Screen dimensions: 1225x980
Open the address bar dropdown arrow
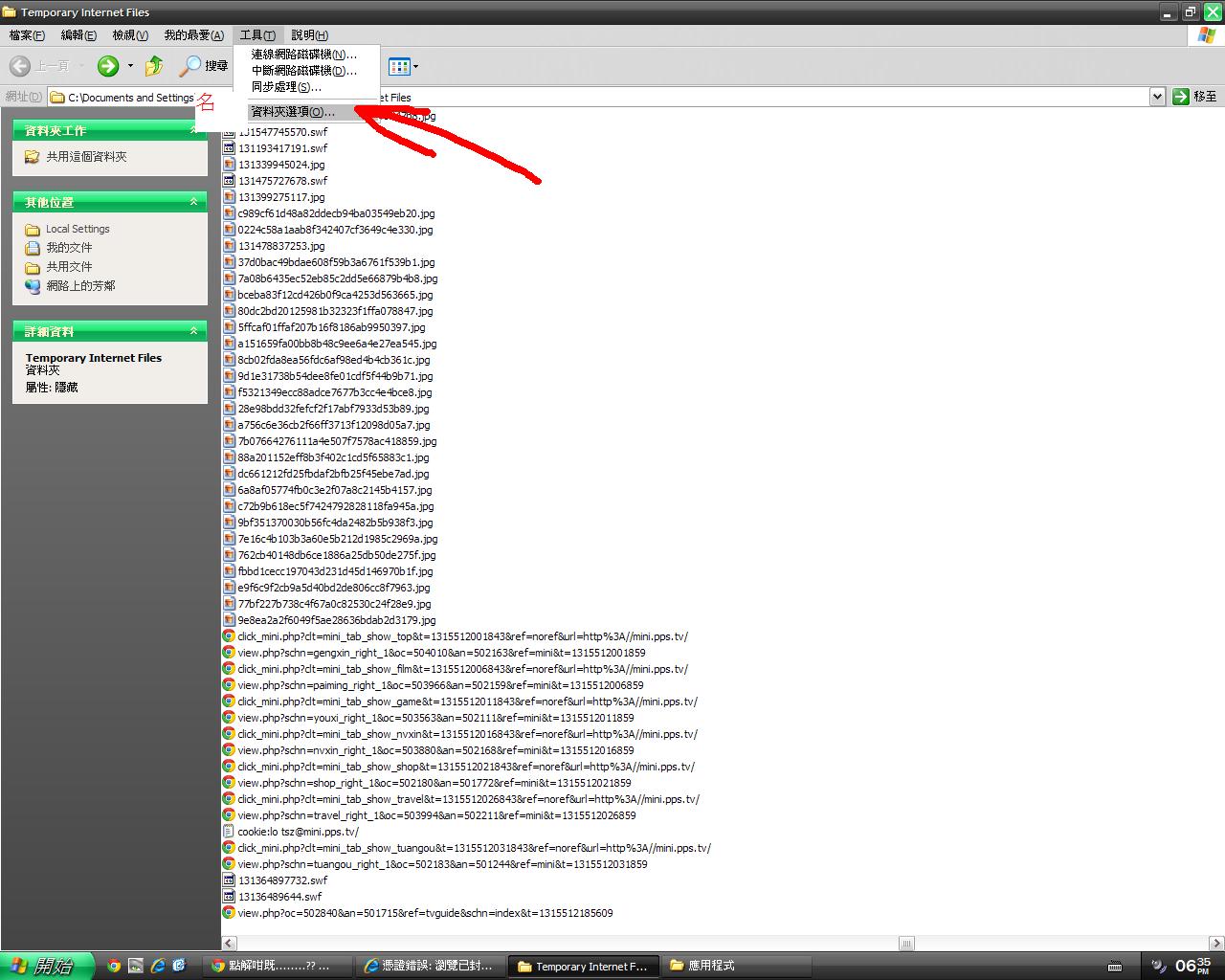[1157, 97]
